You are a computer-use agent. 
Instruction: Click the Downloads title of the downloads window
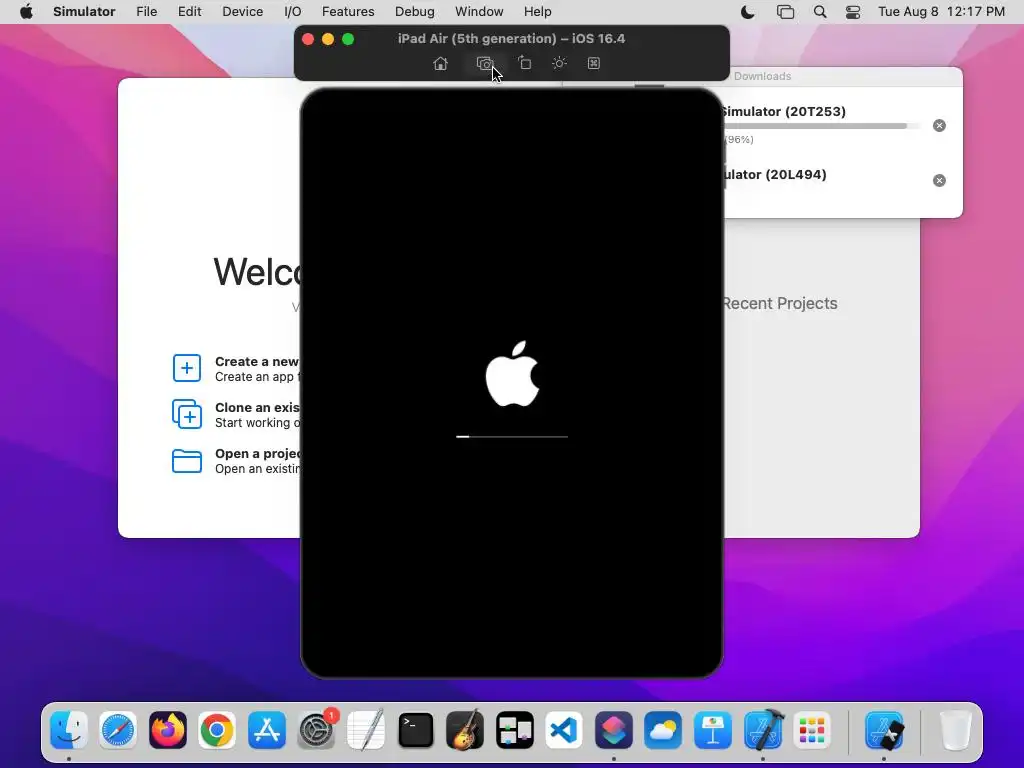pos(762,76)
